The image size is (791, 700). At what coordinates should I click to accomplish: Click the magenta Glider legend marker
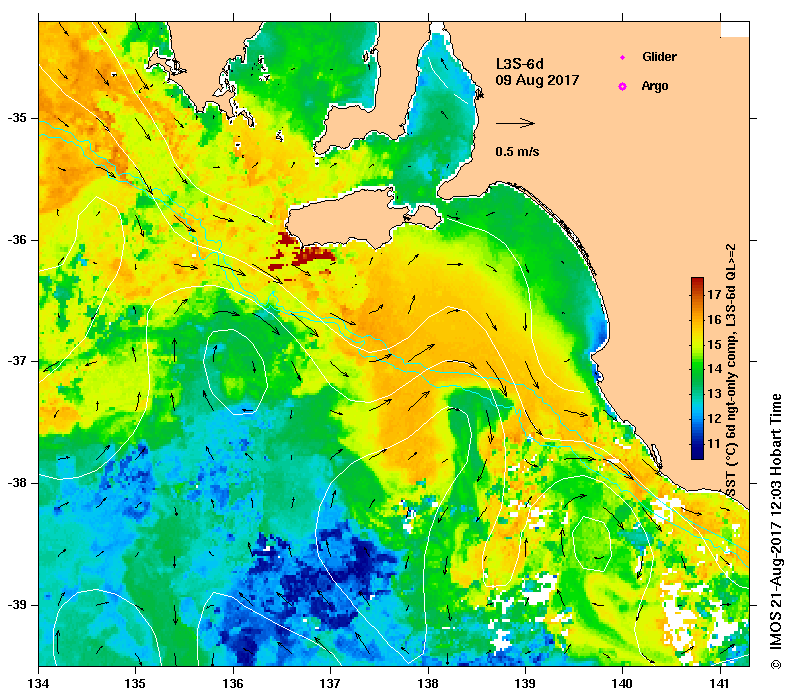point(622,57)
